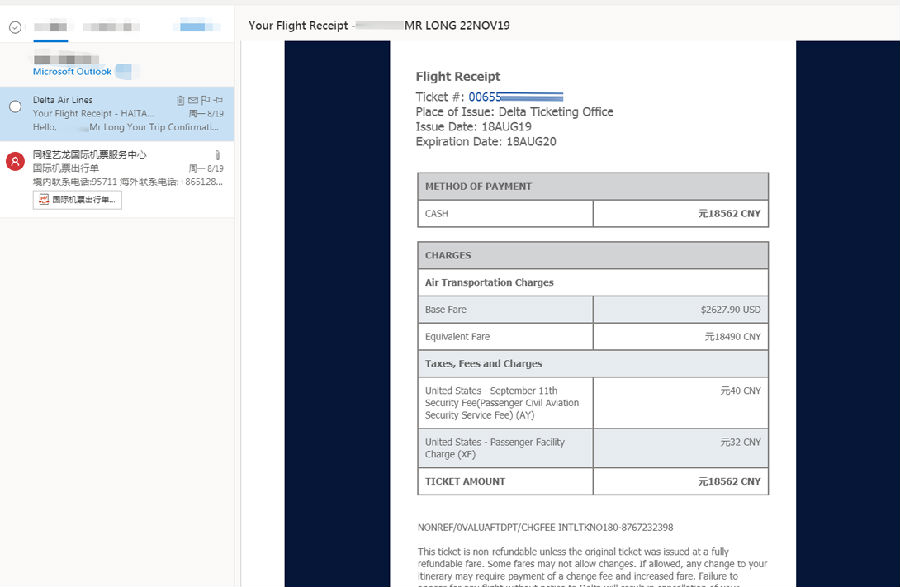Click red avatar of 同程艺龙 sender
Image resolution: width=900 pixels, height=587 pixels.
click(x=15, y=161)
